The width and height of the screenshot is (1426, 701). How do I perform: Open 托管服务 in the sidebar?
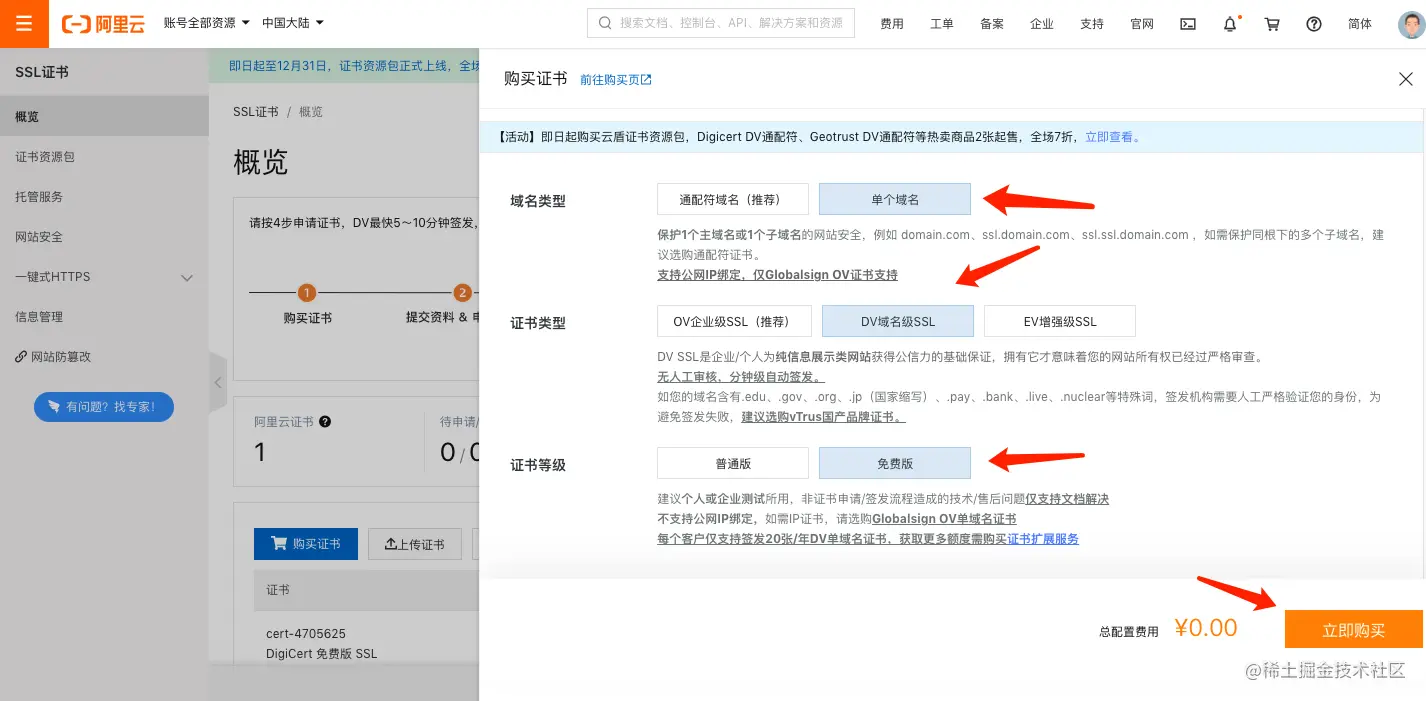point(104,197)
